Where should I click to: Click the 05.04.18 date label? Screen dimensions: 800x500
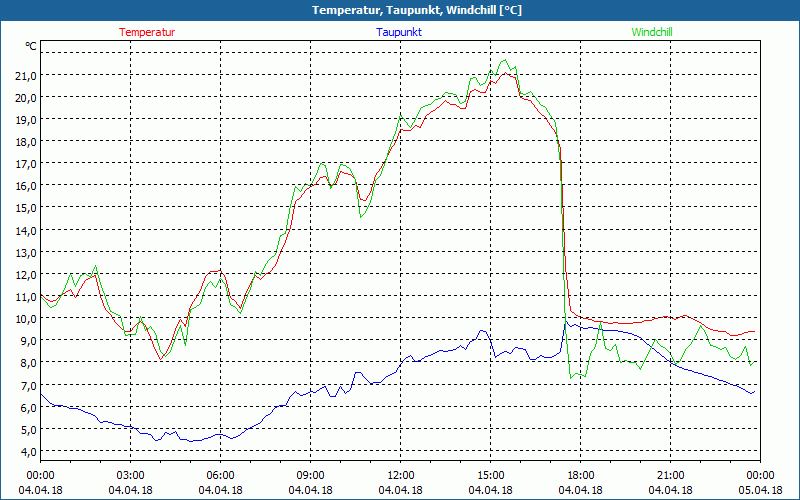click(x=760, y=490)
